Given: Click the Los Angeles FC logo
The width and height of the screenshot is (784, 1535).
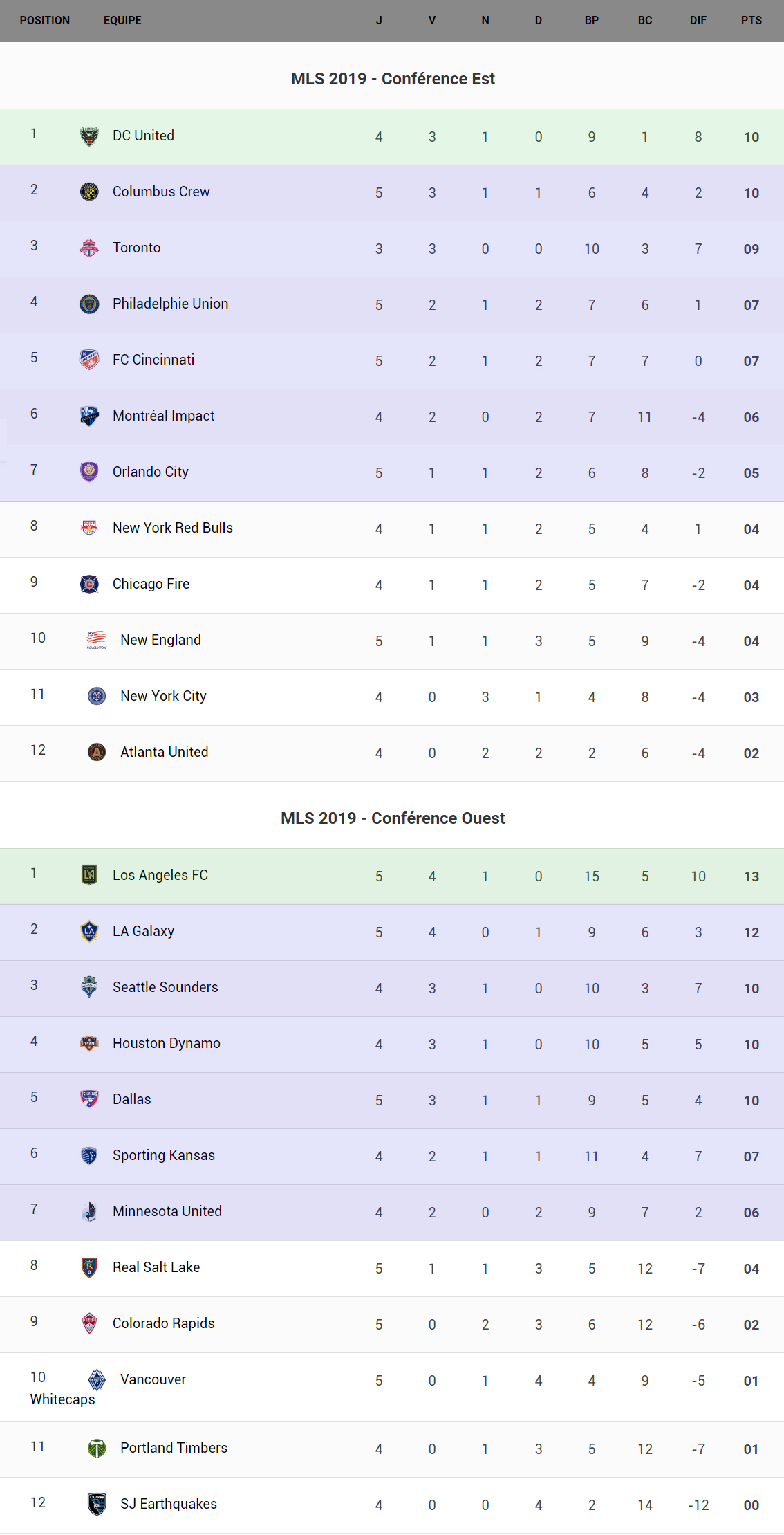Looking at the screenshot, I should coord(89,875).
